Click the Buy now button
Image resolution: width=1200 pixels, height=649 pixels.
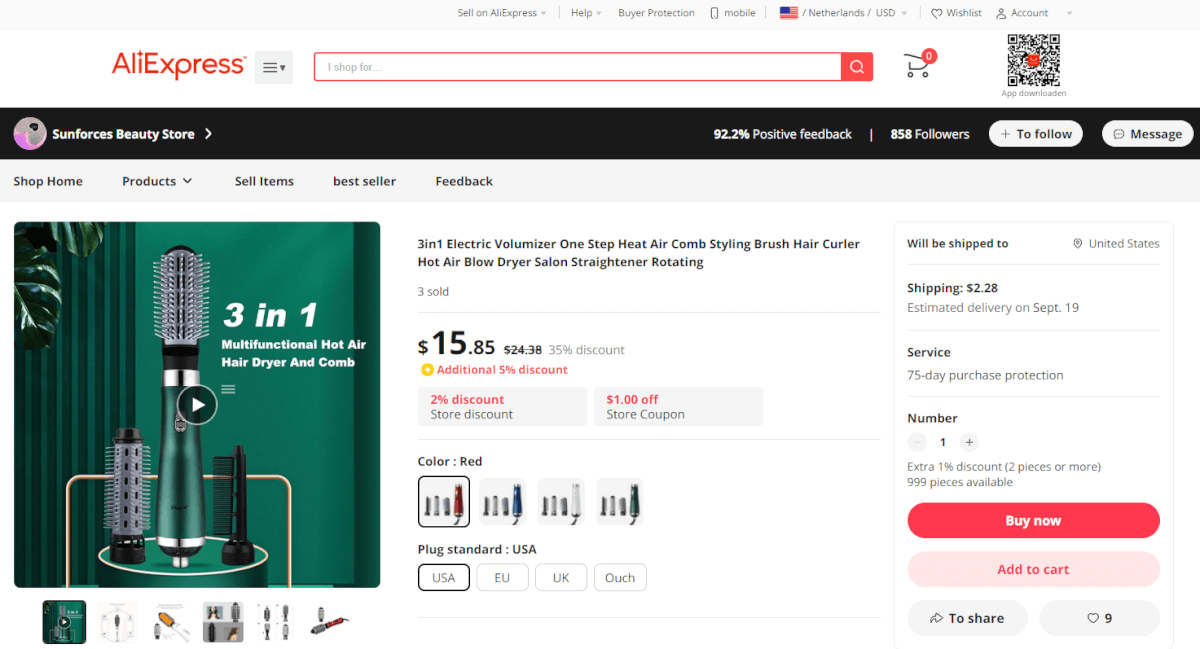[1033, 521]
